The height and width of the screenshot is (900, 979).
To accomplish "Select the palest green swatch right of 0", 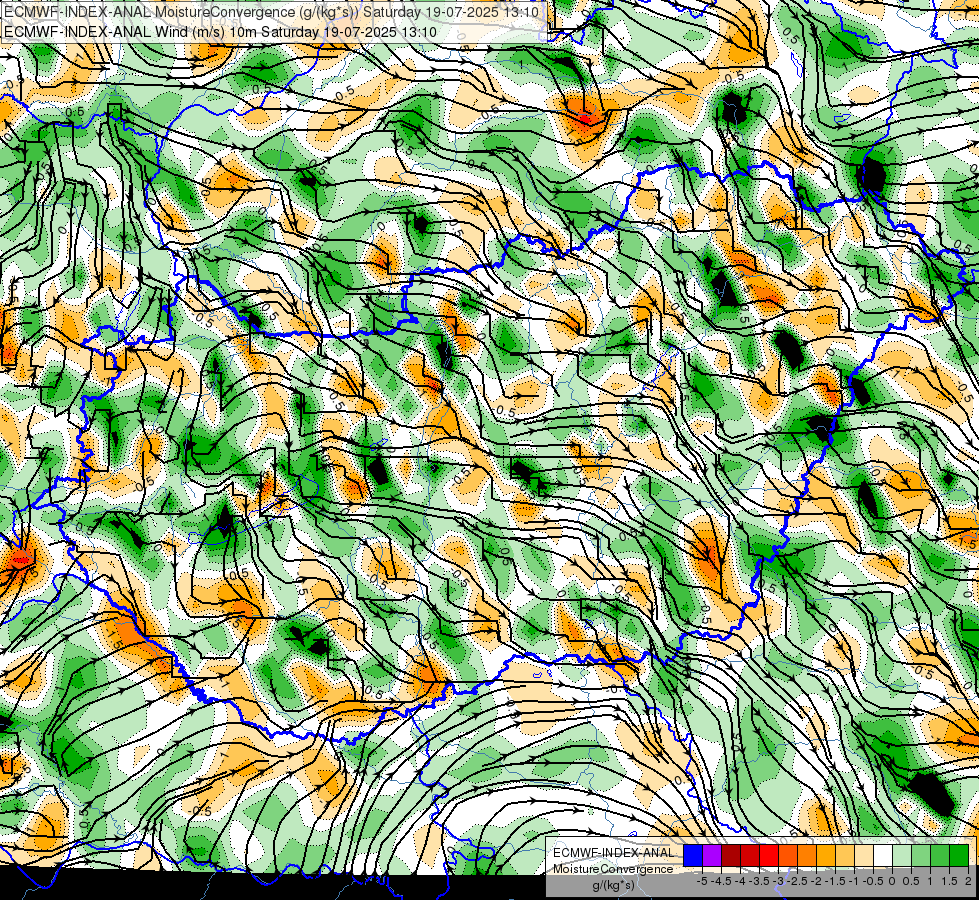I will 902,855.
